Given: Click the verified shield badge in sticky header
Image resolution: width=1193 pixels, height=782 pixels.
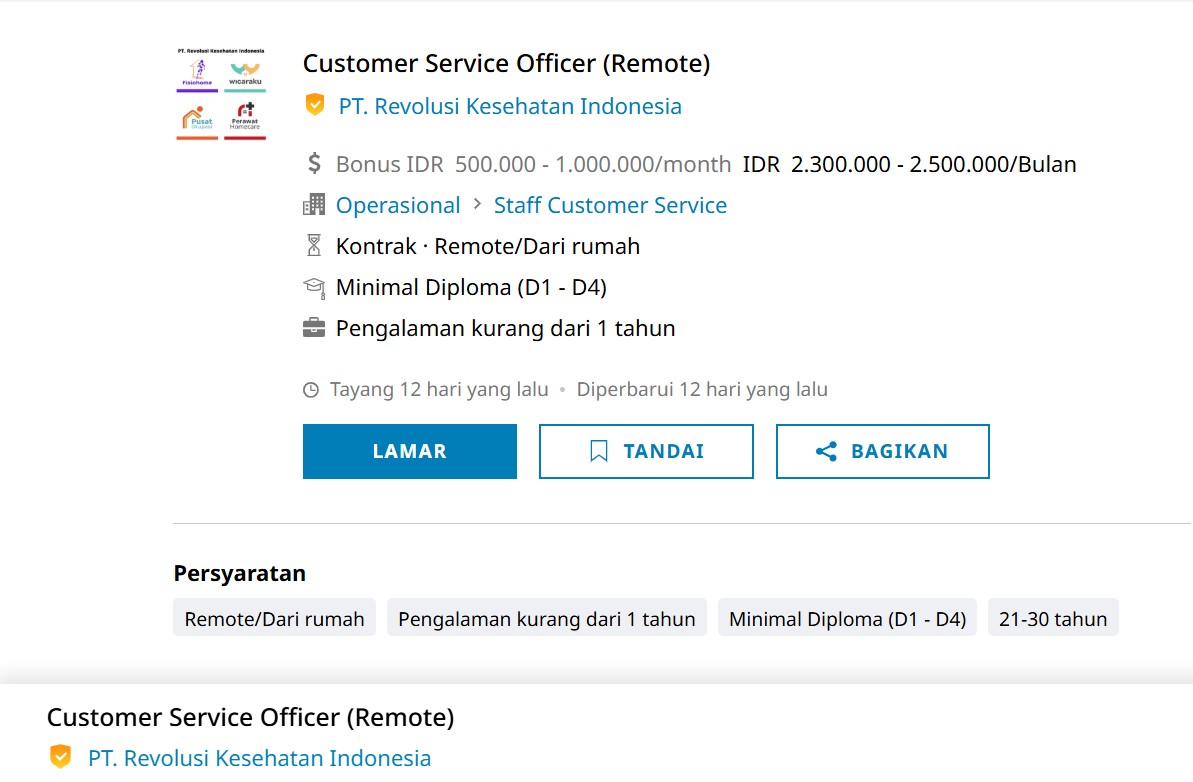Looking at the screenshot, I should 60,756.
